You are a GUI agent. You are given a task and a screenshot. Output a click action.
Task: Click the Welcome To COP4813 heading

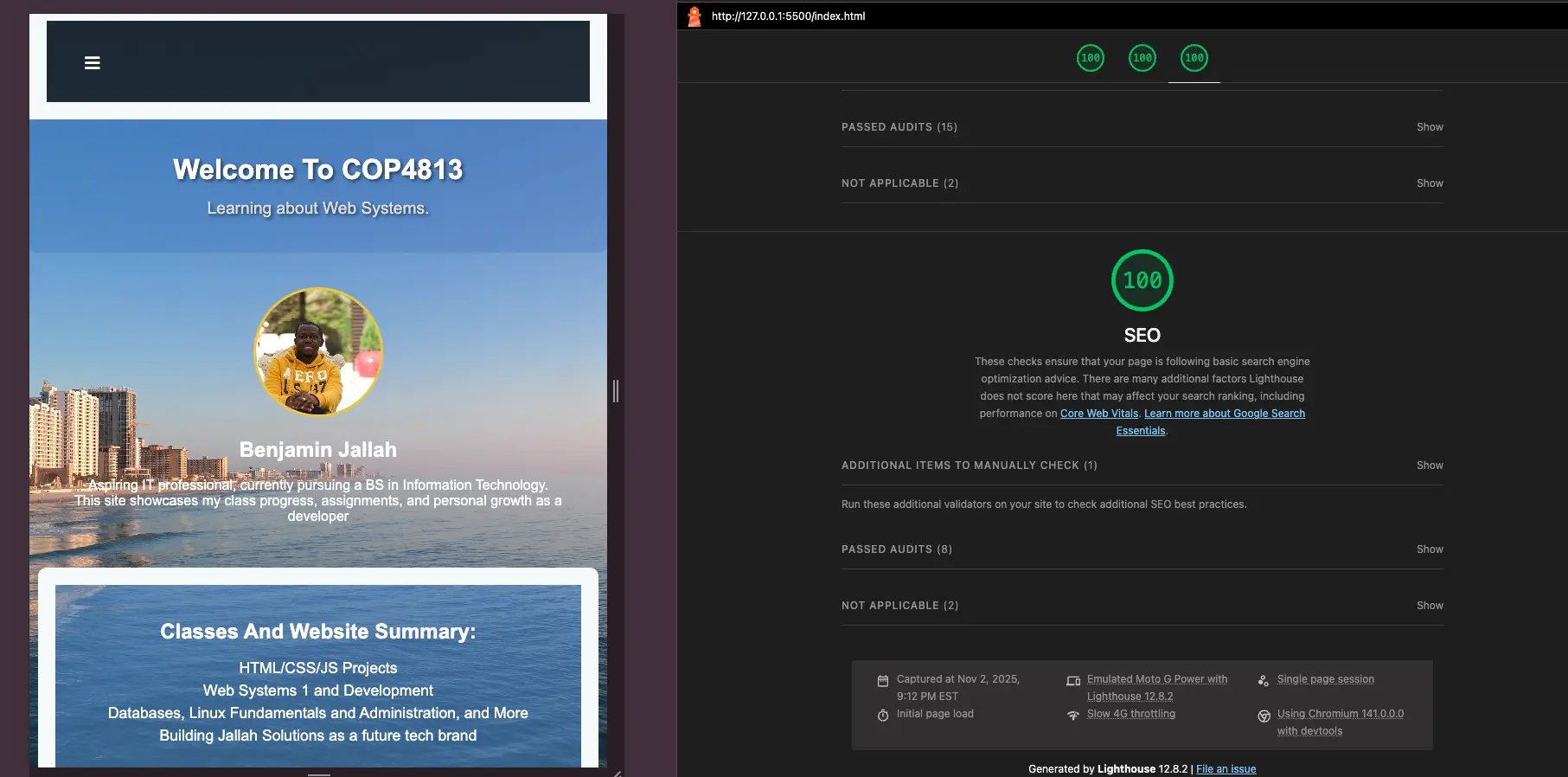tap(318, 170)
